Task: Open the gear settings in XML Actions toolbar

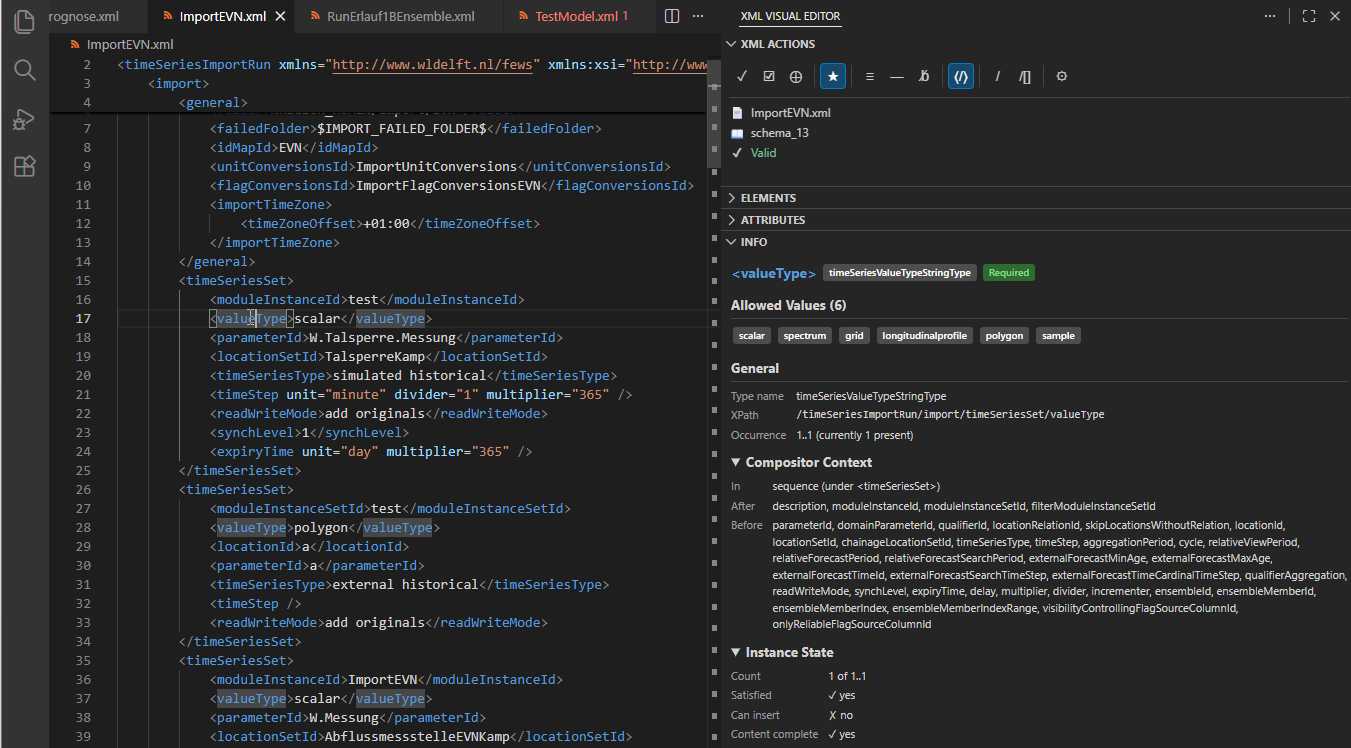Action: (x=1062, y=76)
